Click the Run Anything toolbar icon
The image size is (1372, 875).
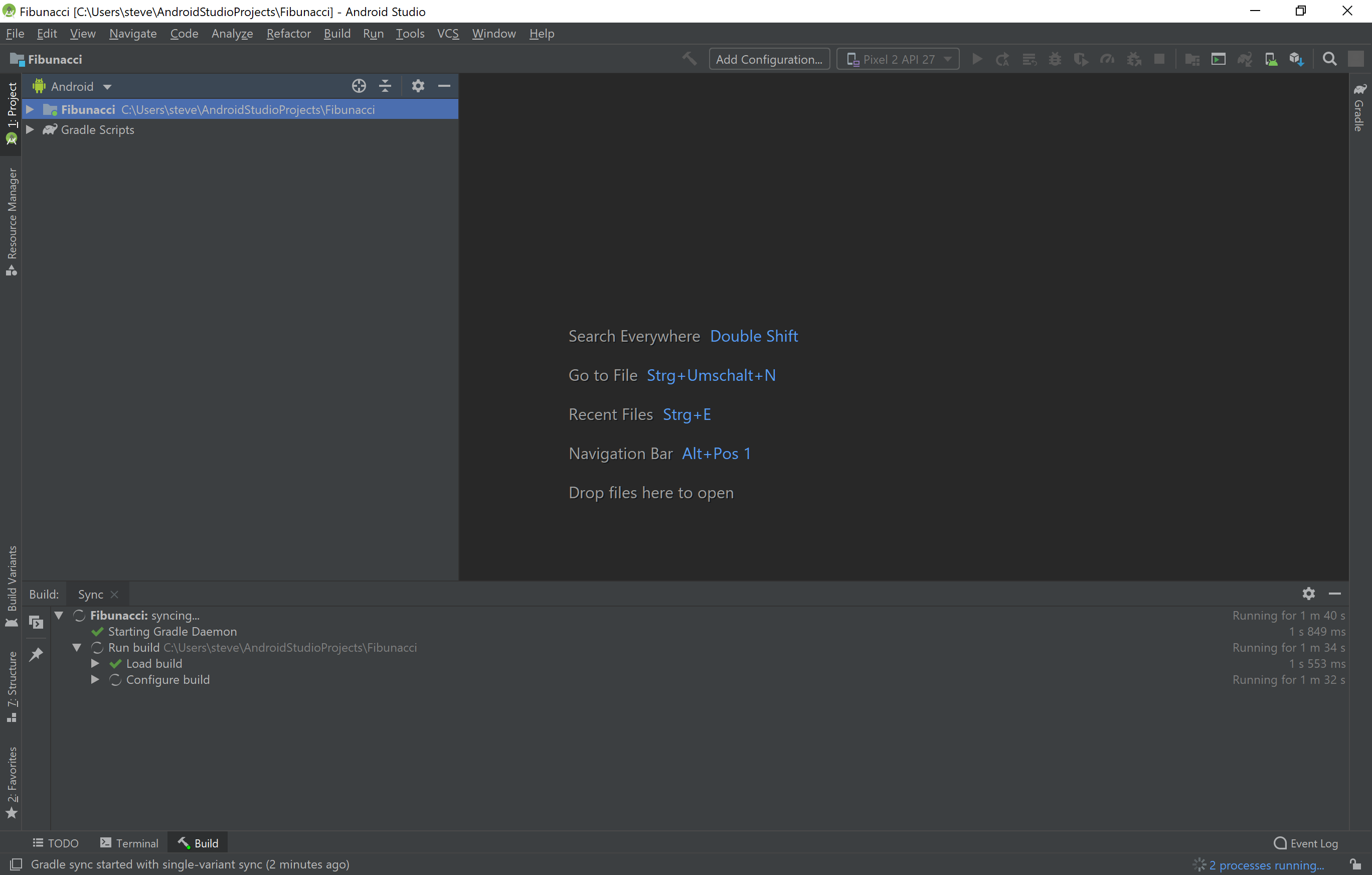pos(1218,59)
